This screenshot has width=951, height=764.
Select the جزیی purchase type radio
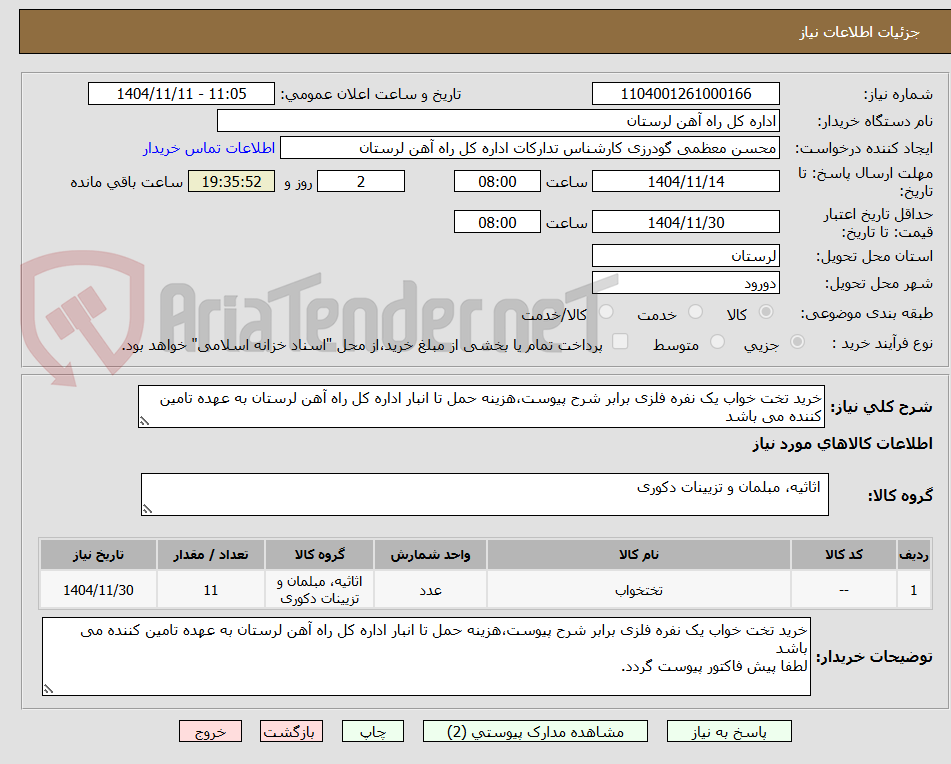coord(798,342)
